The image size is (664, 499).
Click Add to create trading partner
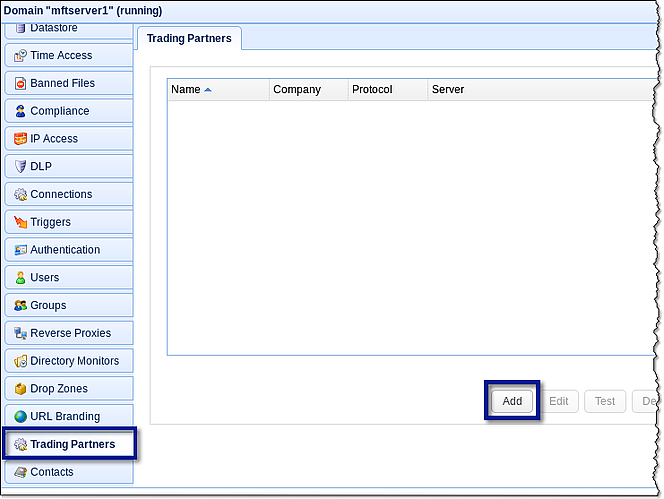(x=512, y=401)
